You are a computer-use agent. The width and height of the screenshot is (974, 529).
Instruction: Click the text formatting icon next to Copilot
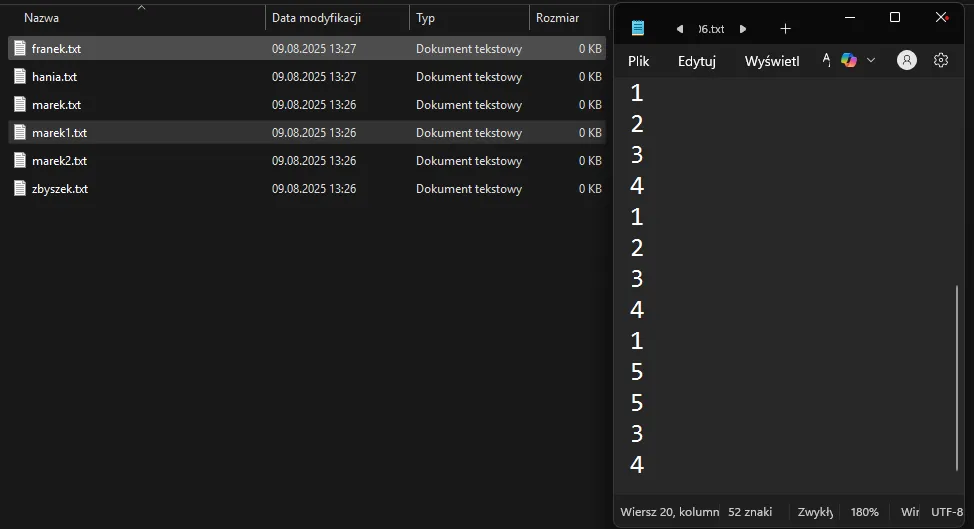(826, 61)
